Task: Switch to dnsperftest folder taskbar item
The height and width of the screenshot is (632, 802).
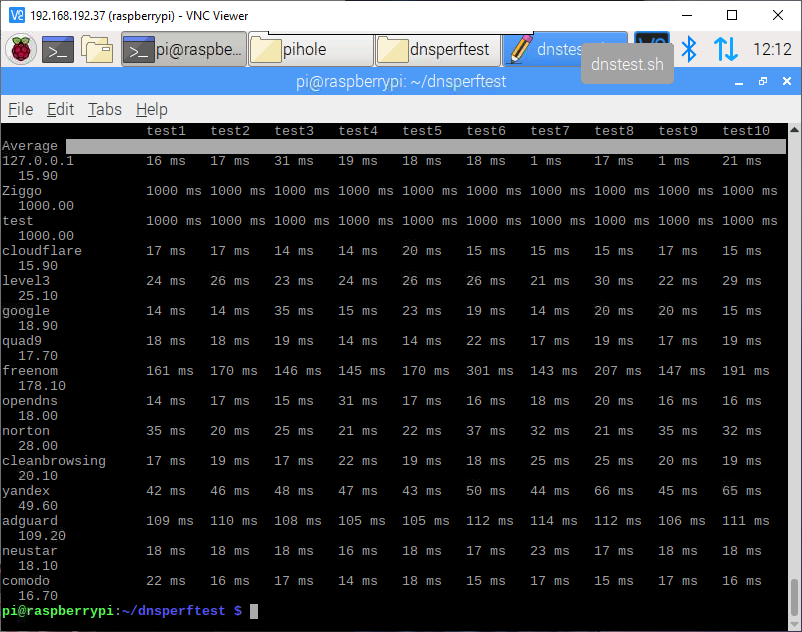Action: (x=438, y=49)
